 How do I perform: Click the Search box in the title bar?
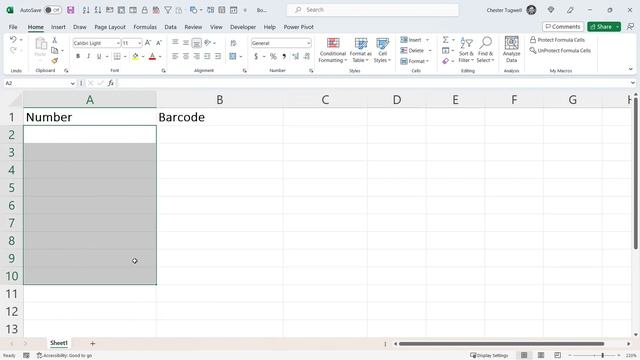coord(373,10)
